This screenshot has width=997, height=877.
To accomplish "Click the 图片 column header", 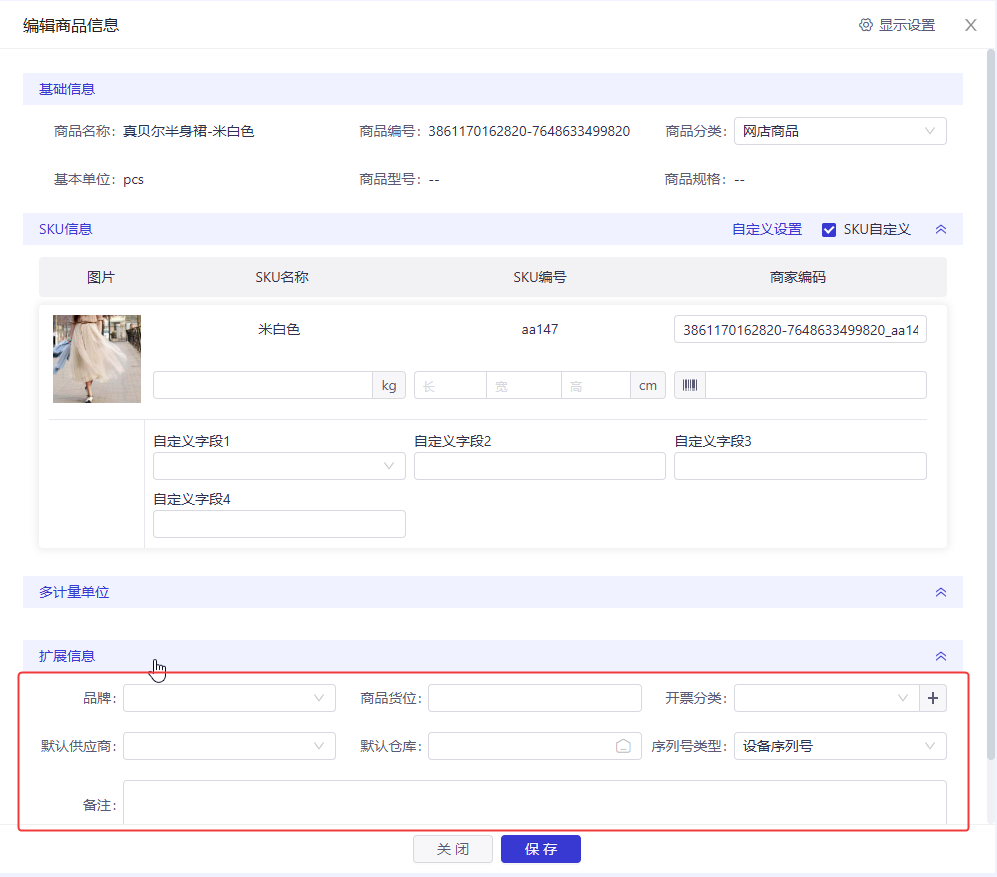I will pos(101,277).
